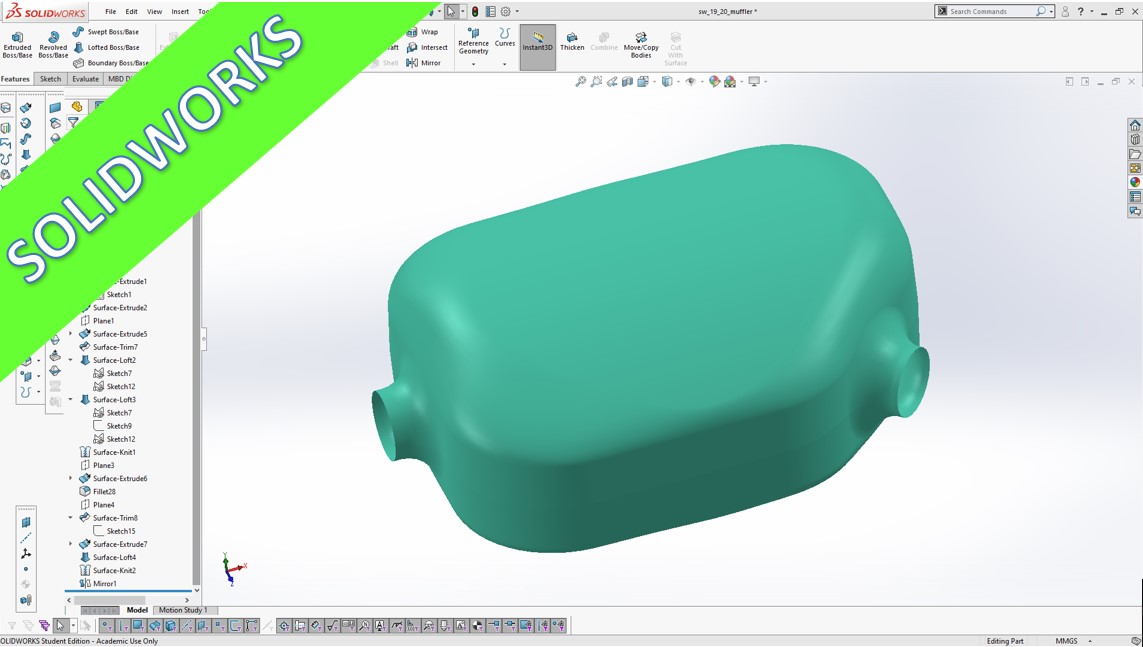Click the Rebuild traffic light icon

click(x=475, y=12)
